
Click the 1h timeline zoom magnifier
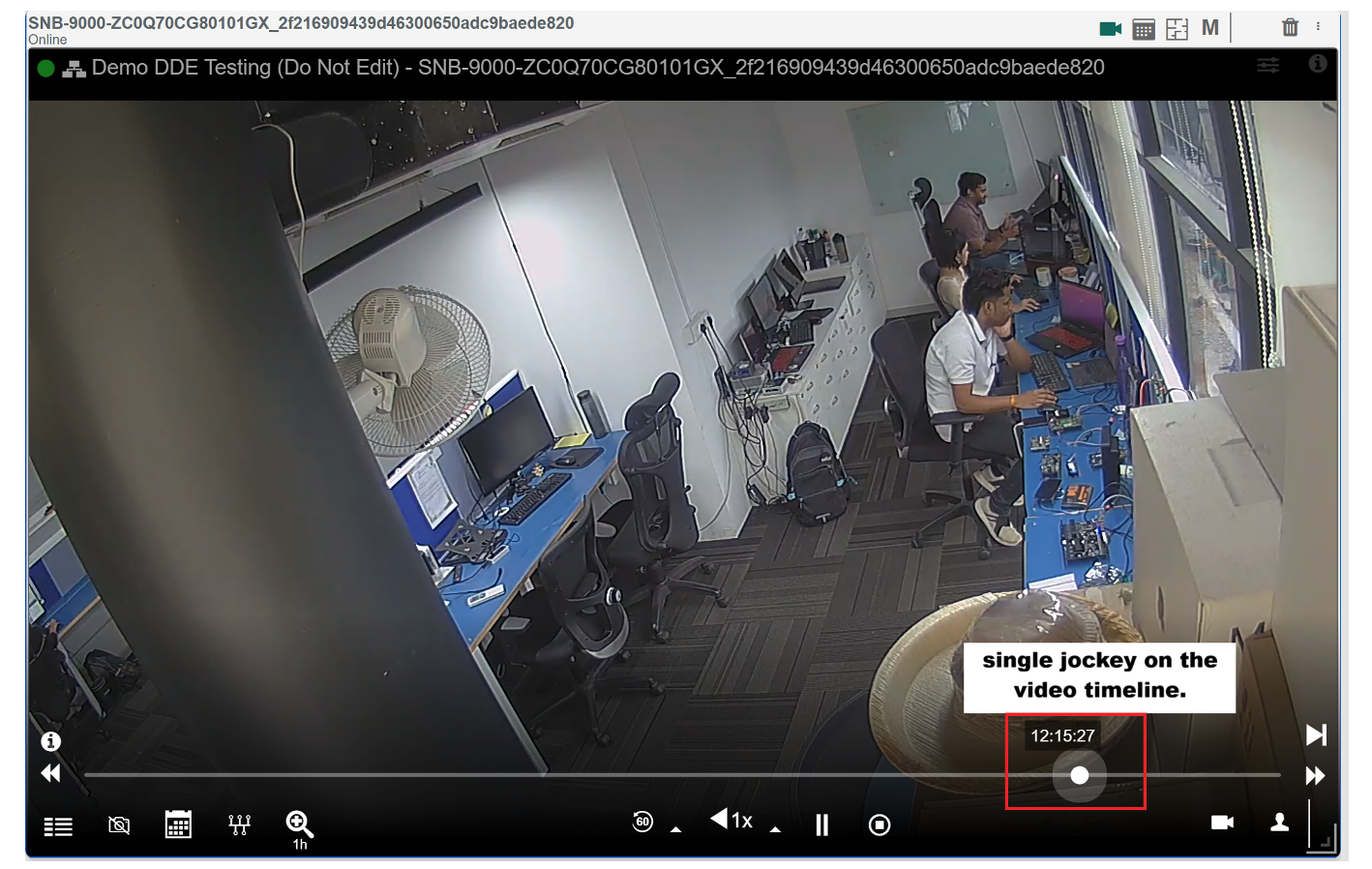299,824
